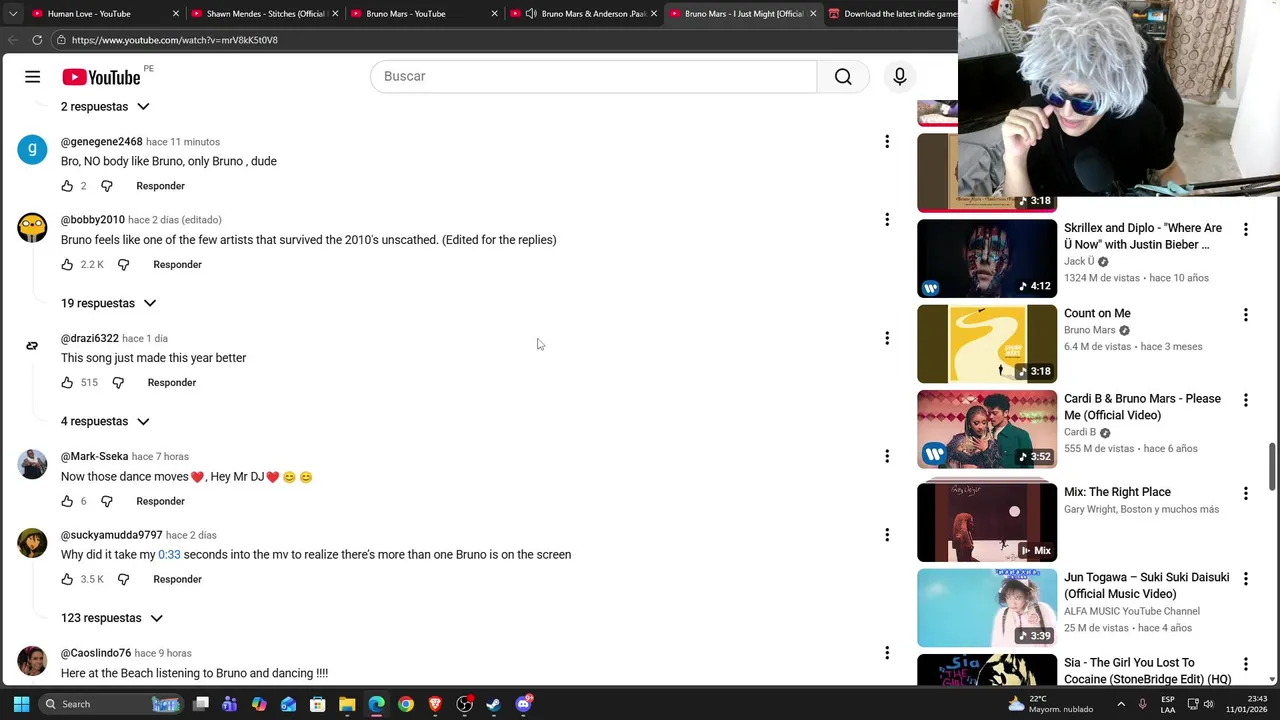The height and width of the screenshot is (720, 1280).
Task: Click Responder under @bobby2010's comment
Action: coord(177,265)
